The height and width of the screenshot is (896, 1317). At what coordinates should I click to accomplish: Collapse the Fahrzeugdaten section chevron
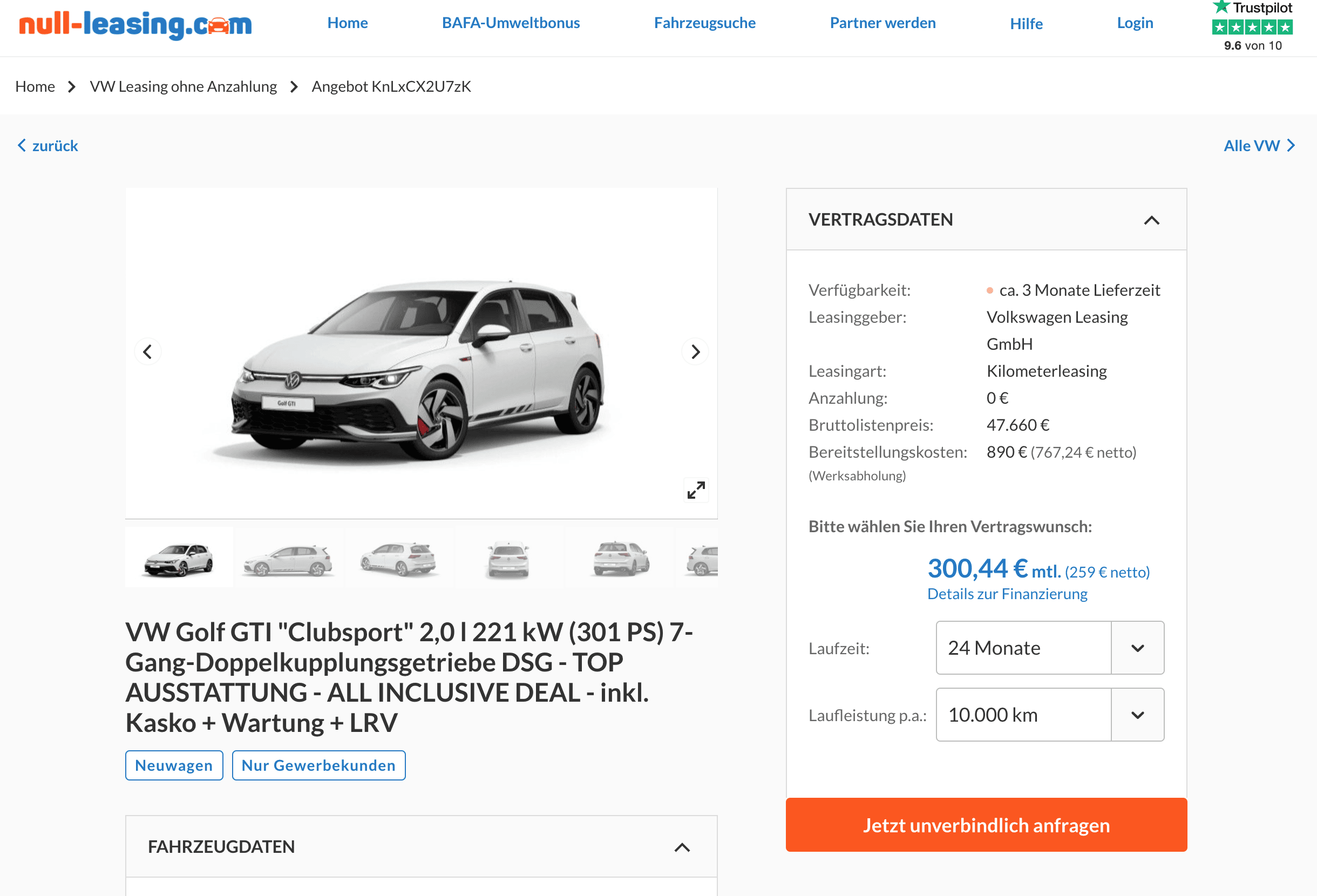pyautogui.click(x=682, y=847)
